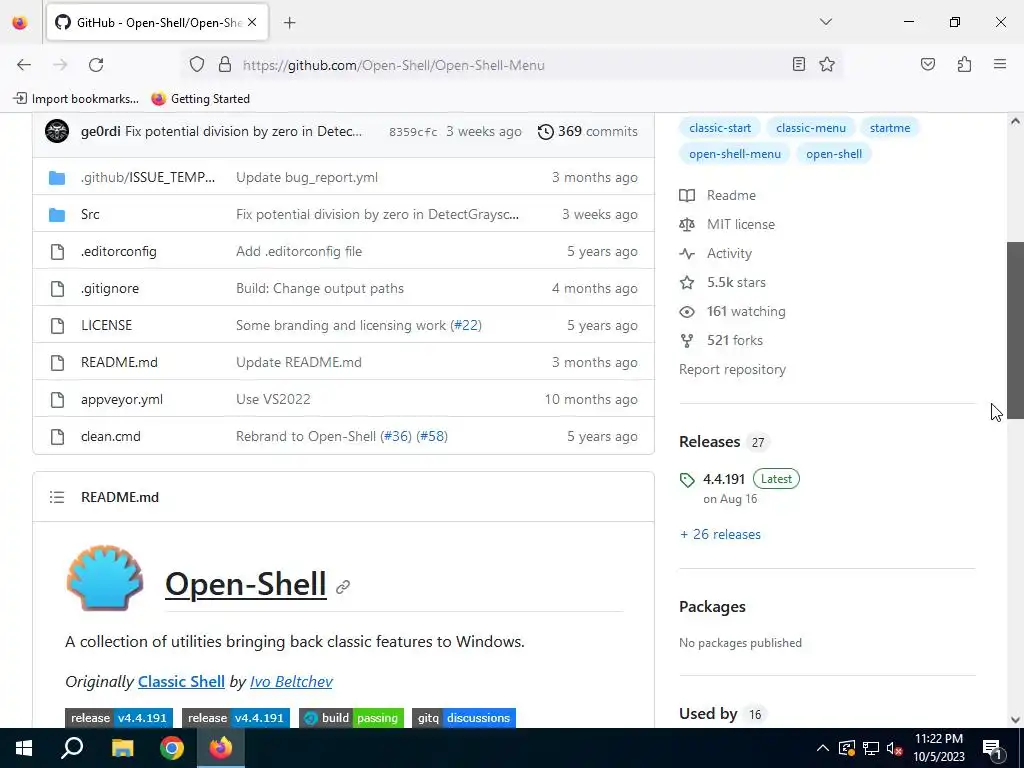Open the .gitignore file
This screenshot has width=1024, height=768.
coord(110,288)
